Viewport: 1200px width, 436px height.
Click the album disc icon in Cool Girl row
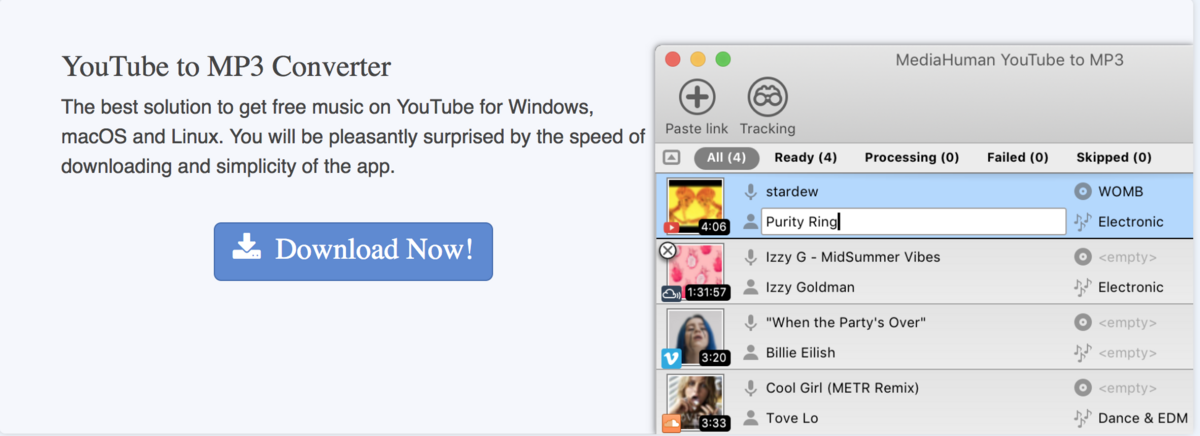click(x=1081, y=388)
